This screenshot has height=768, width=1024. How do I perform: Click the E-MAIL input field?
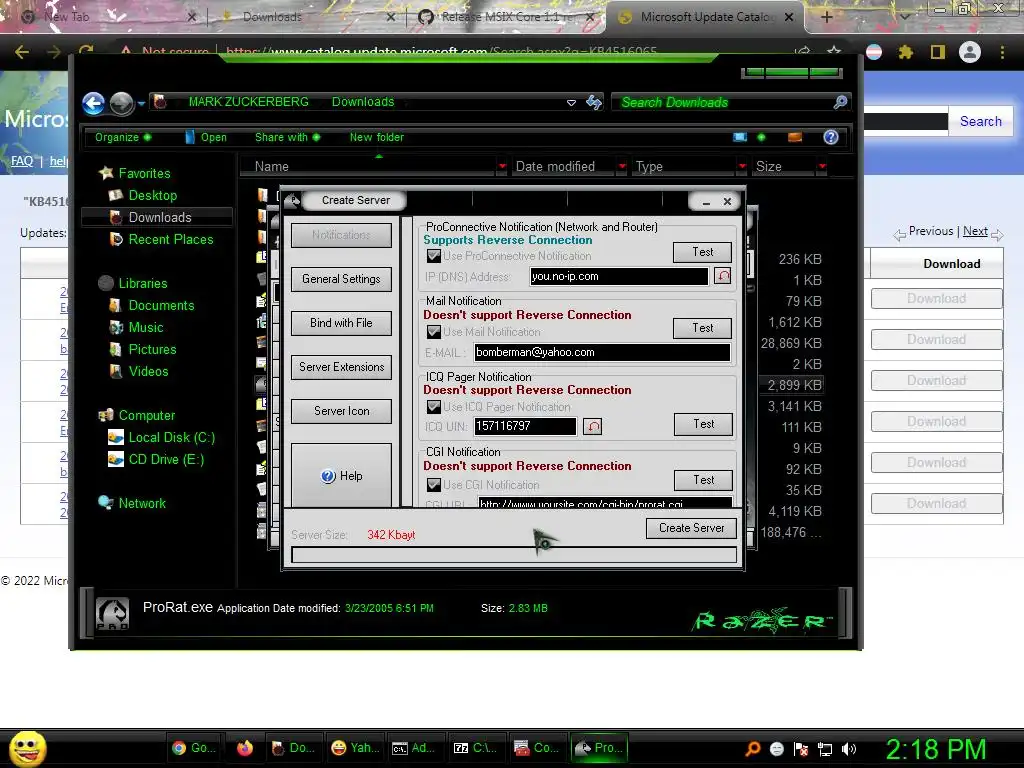pyautogui.click(x=601, y=353)
